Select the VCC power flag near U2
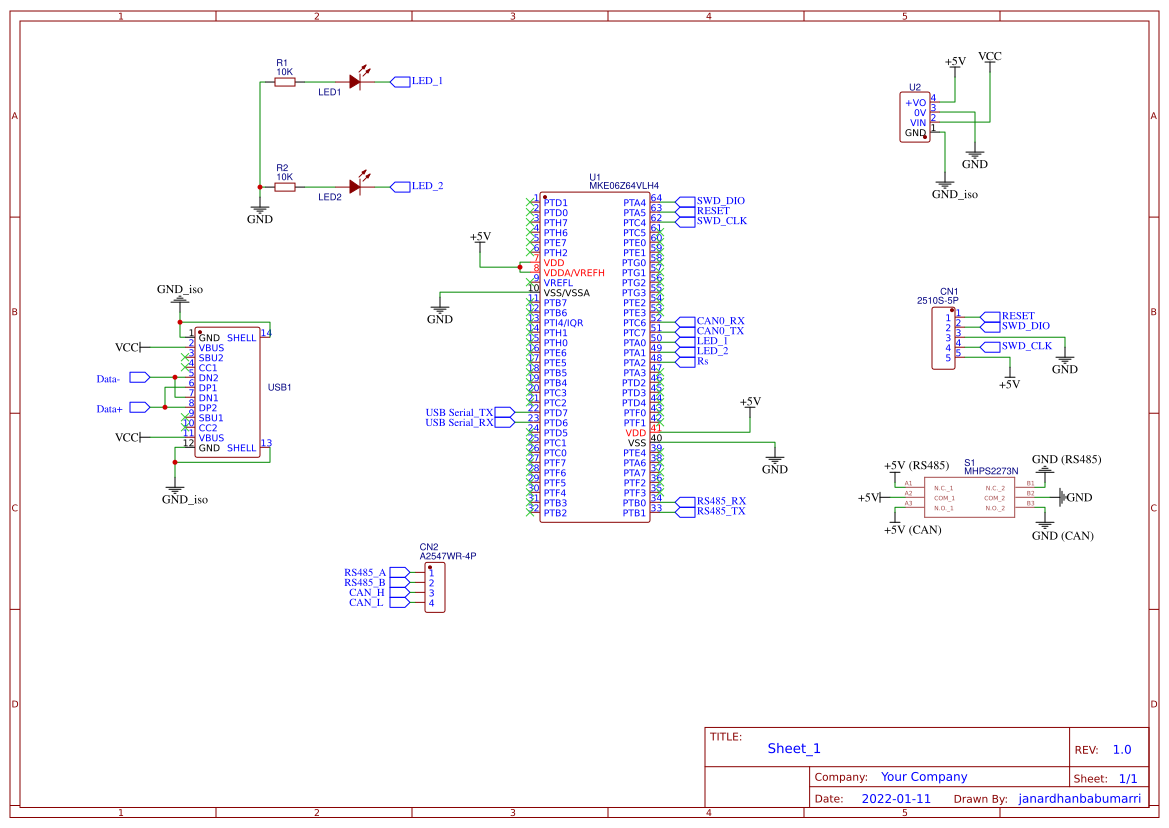Screen dimensions: 1169x828 [991, 57]
